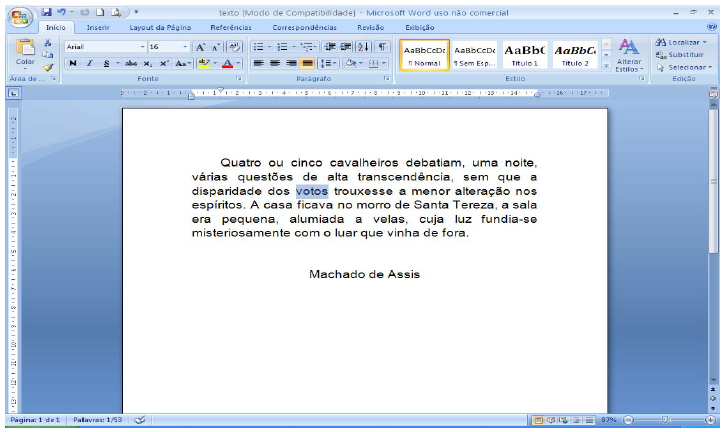Open Localizar dropdown arrow
Screen dimensions: 724x432
(x=705, y=42)
